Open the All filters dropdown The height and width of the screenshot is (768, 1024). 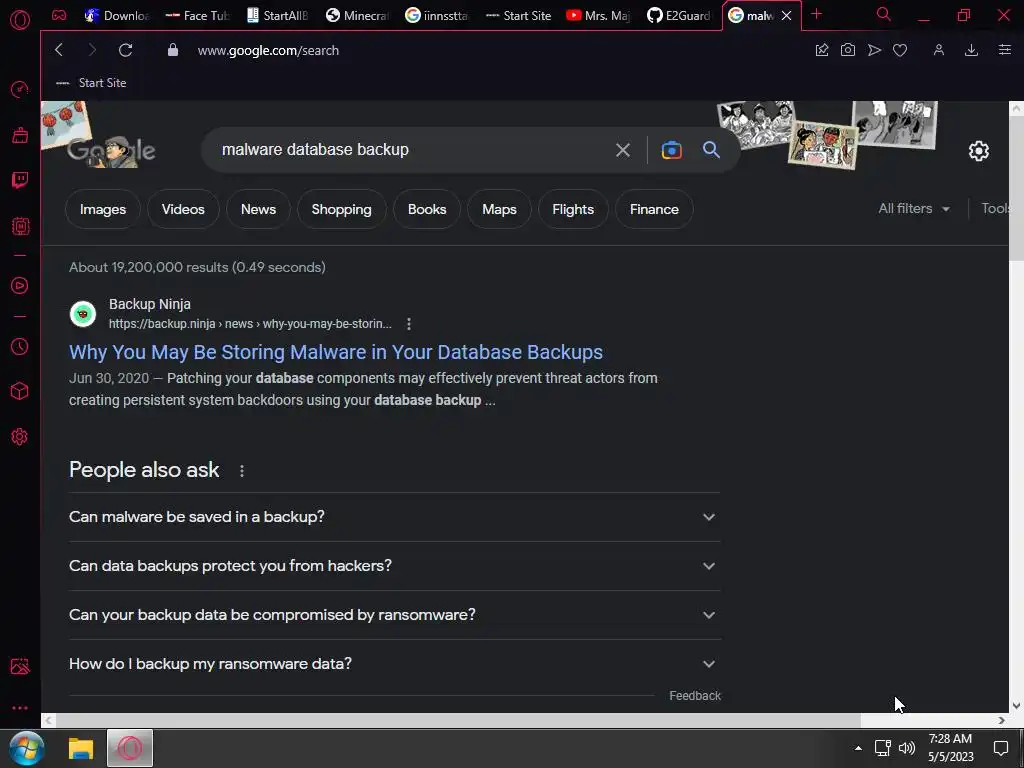pyautogui.click(x=914, y=208)
